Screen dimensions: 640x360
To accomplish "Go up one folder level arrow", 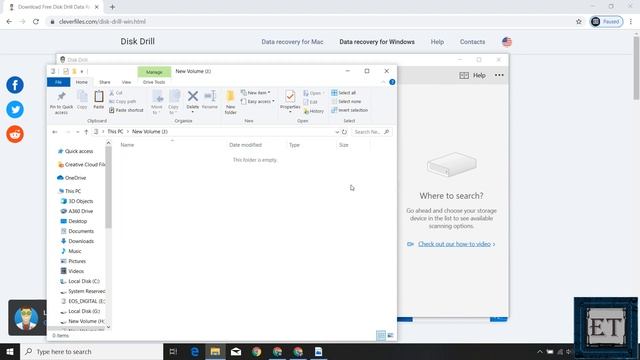I will 86,132.
